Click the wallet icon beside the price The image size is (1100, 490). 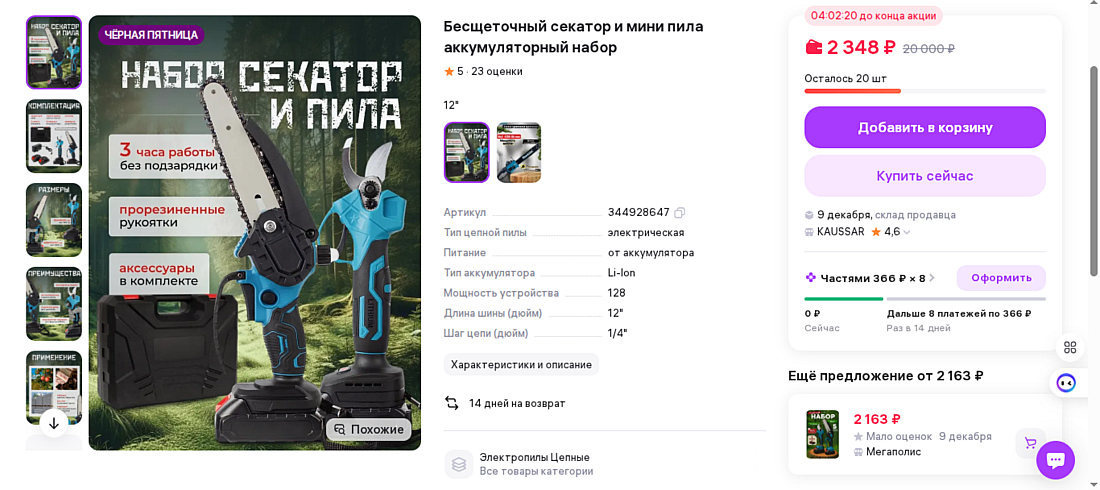click(x=814, y=48)
